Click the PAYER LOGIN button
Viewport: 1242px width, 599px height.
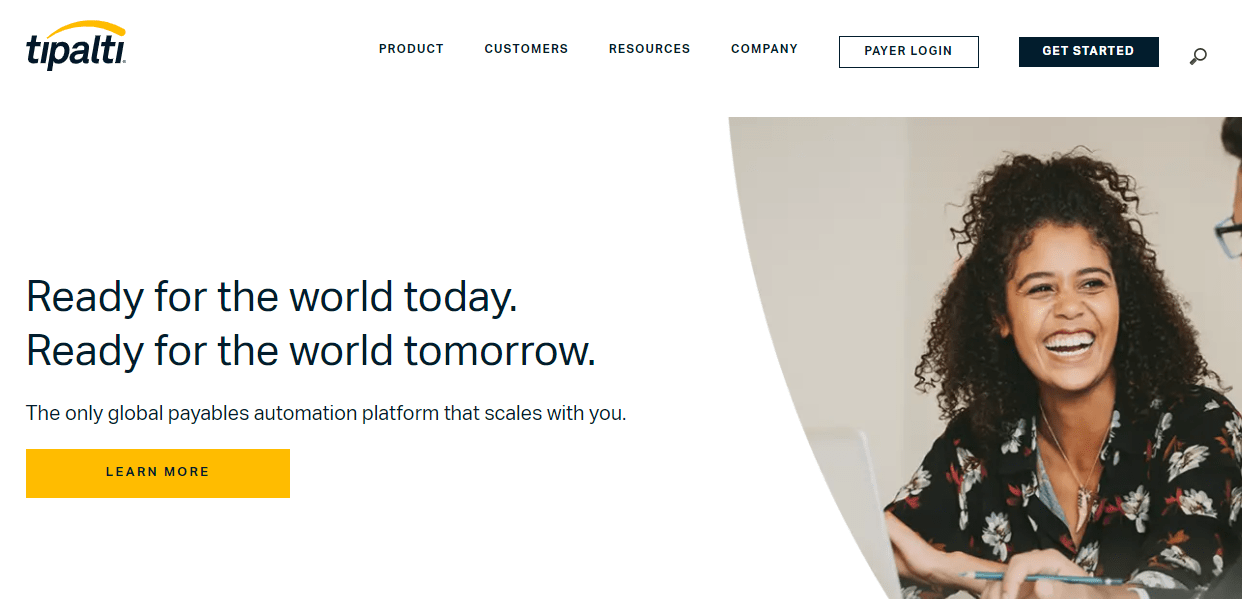[908, 52]
